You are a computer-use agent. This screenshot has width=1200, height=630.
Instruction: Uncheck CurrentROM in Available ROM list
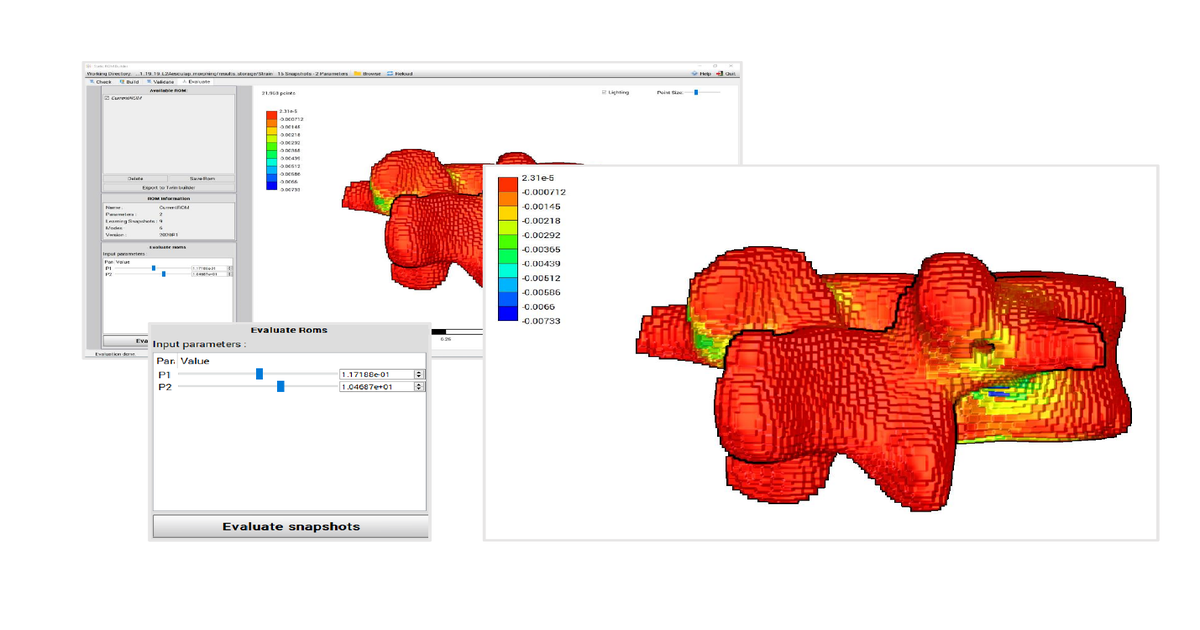[107, 97]
